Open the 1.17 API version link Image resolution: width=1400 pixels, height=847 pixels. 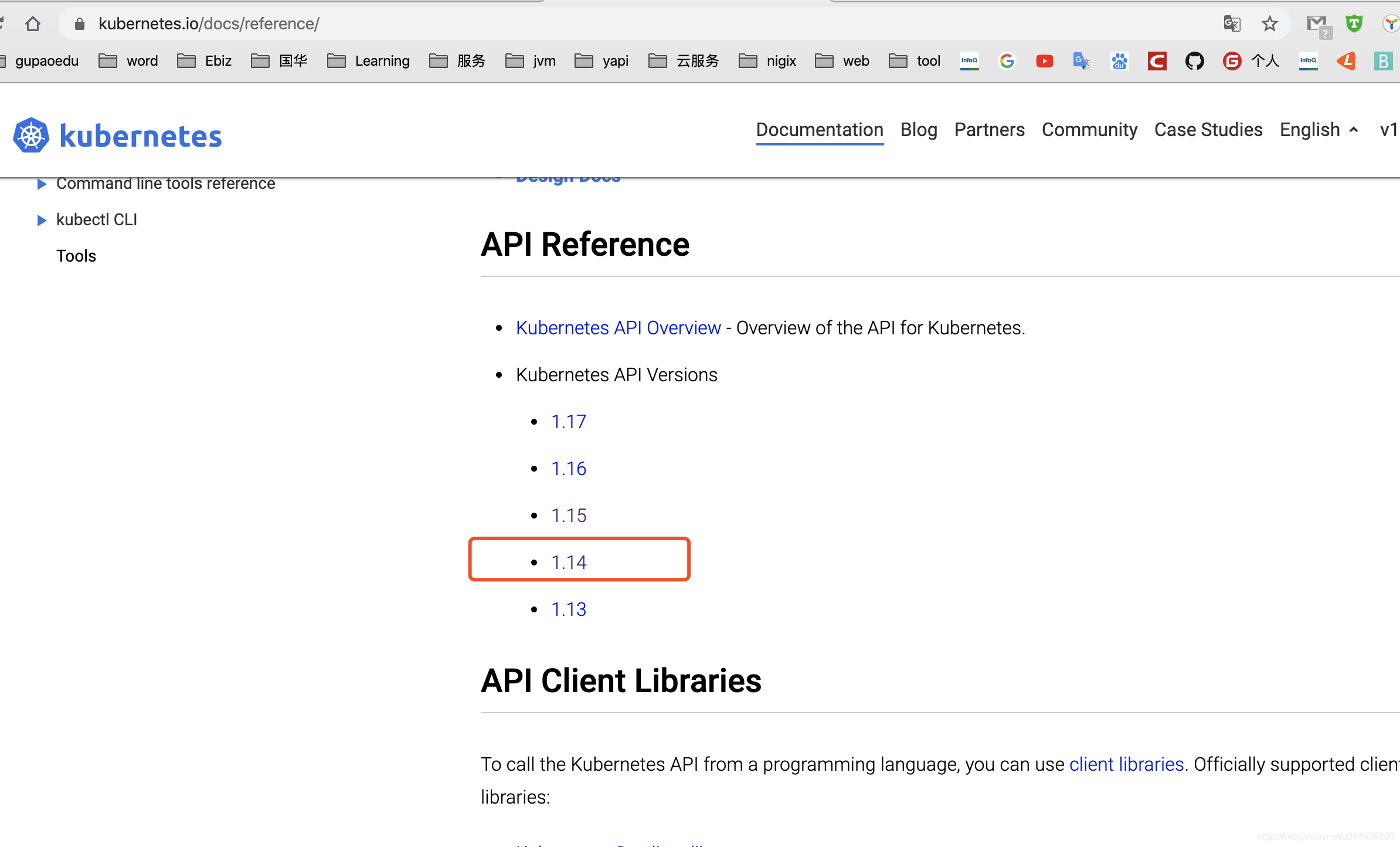click(569, 422)
